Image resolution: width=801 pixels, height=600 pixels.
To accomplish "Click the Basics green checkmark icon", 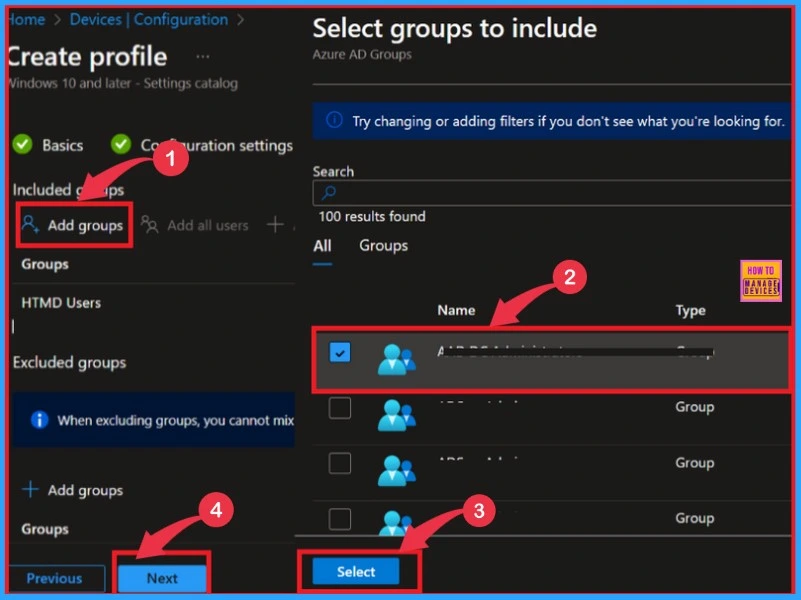I will point(22,145).
